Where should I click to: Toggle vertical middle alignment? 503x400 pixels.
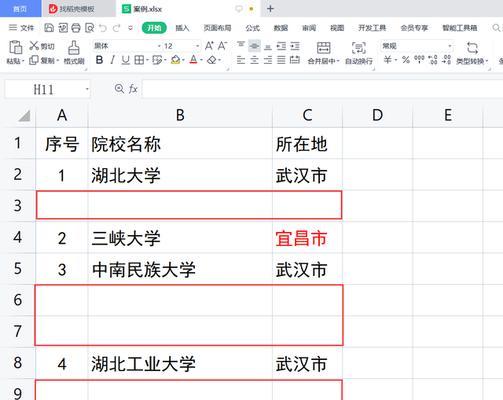tap(254, 46)
